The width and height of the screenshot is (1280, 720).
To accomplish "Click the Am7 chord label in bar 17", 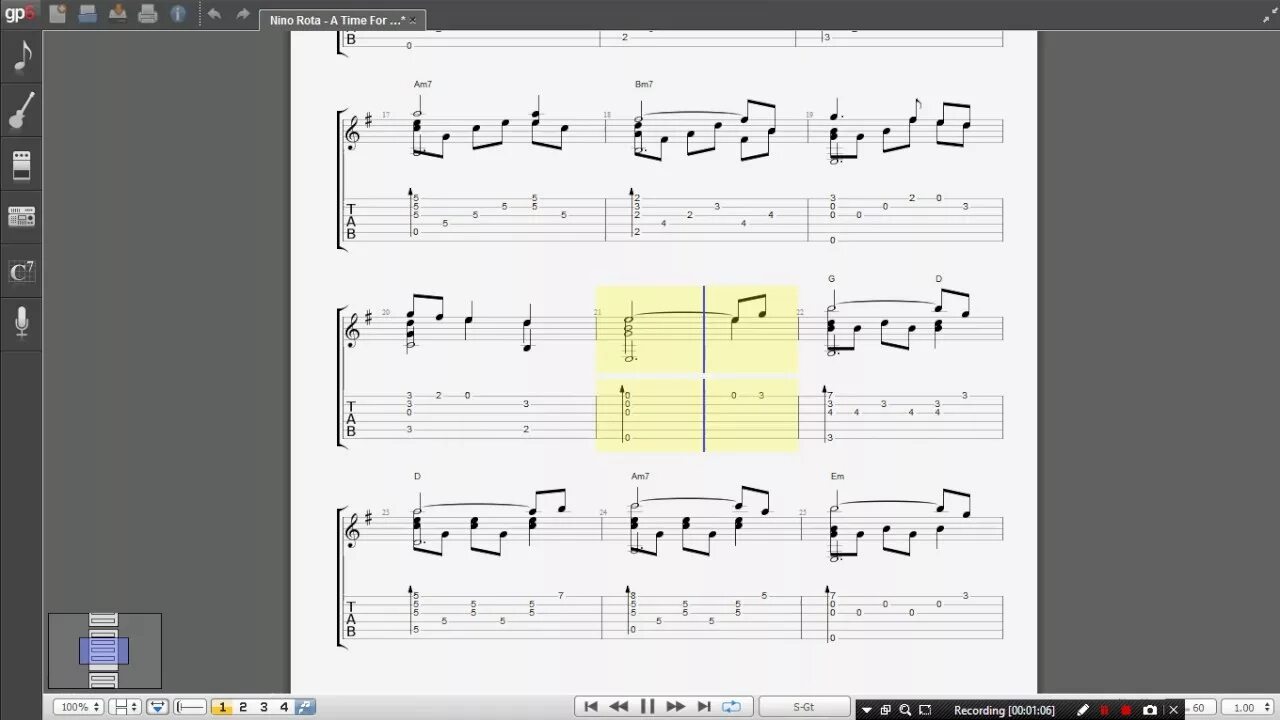I will pos(423,84).
